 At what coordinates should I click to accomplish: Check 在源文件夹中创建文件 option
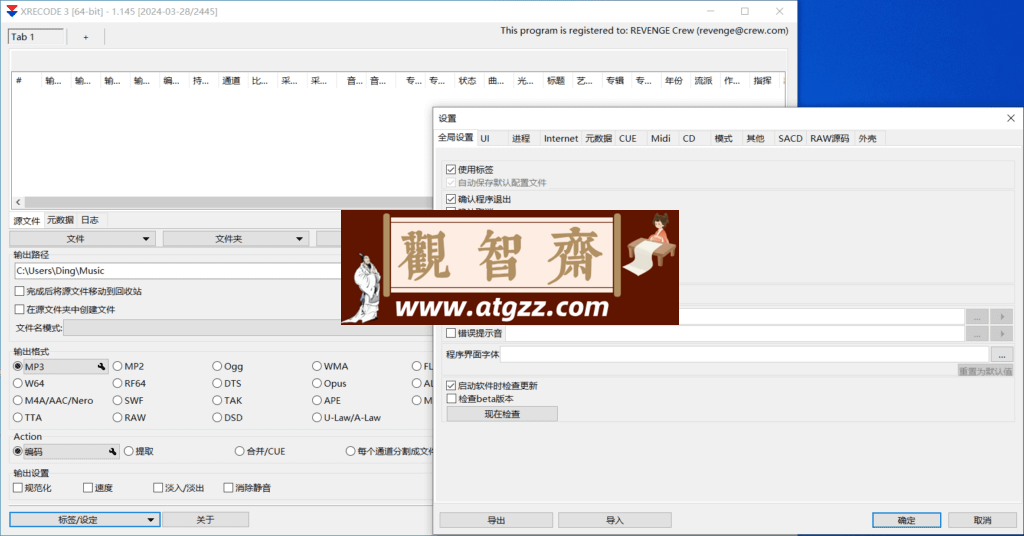tap(20, 309)
